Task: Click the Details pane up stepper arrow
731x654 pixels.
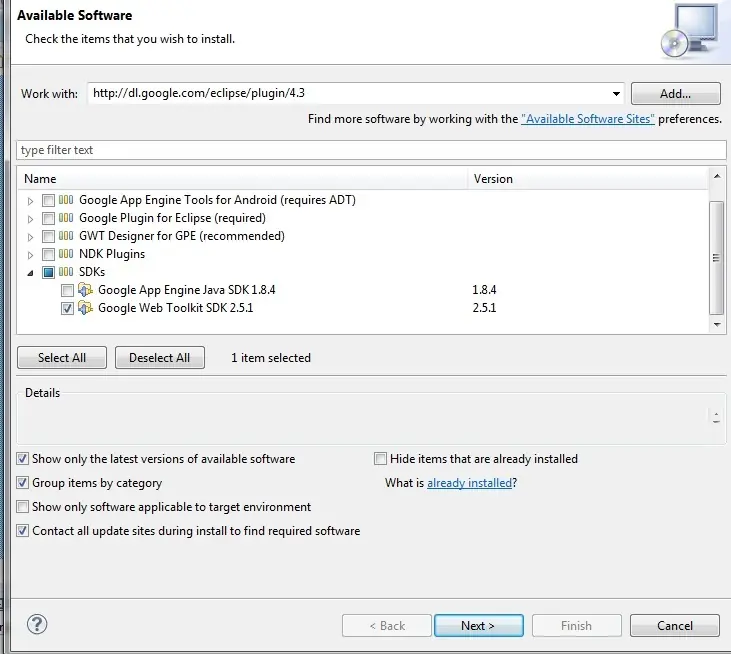Action: [716, 413]
